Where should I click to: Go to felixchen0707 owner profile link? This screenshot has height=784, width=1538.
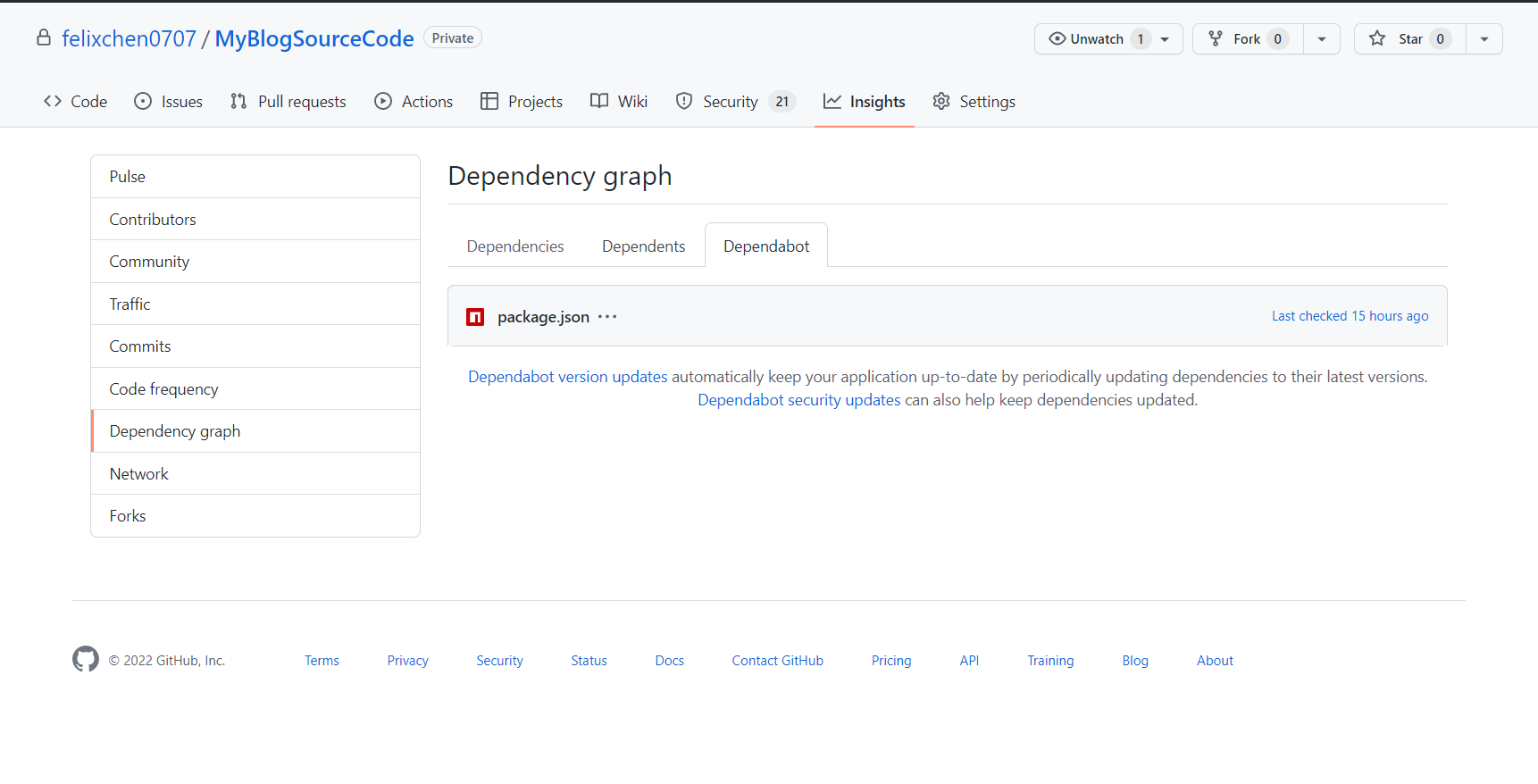point(129,38)
